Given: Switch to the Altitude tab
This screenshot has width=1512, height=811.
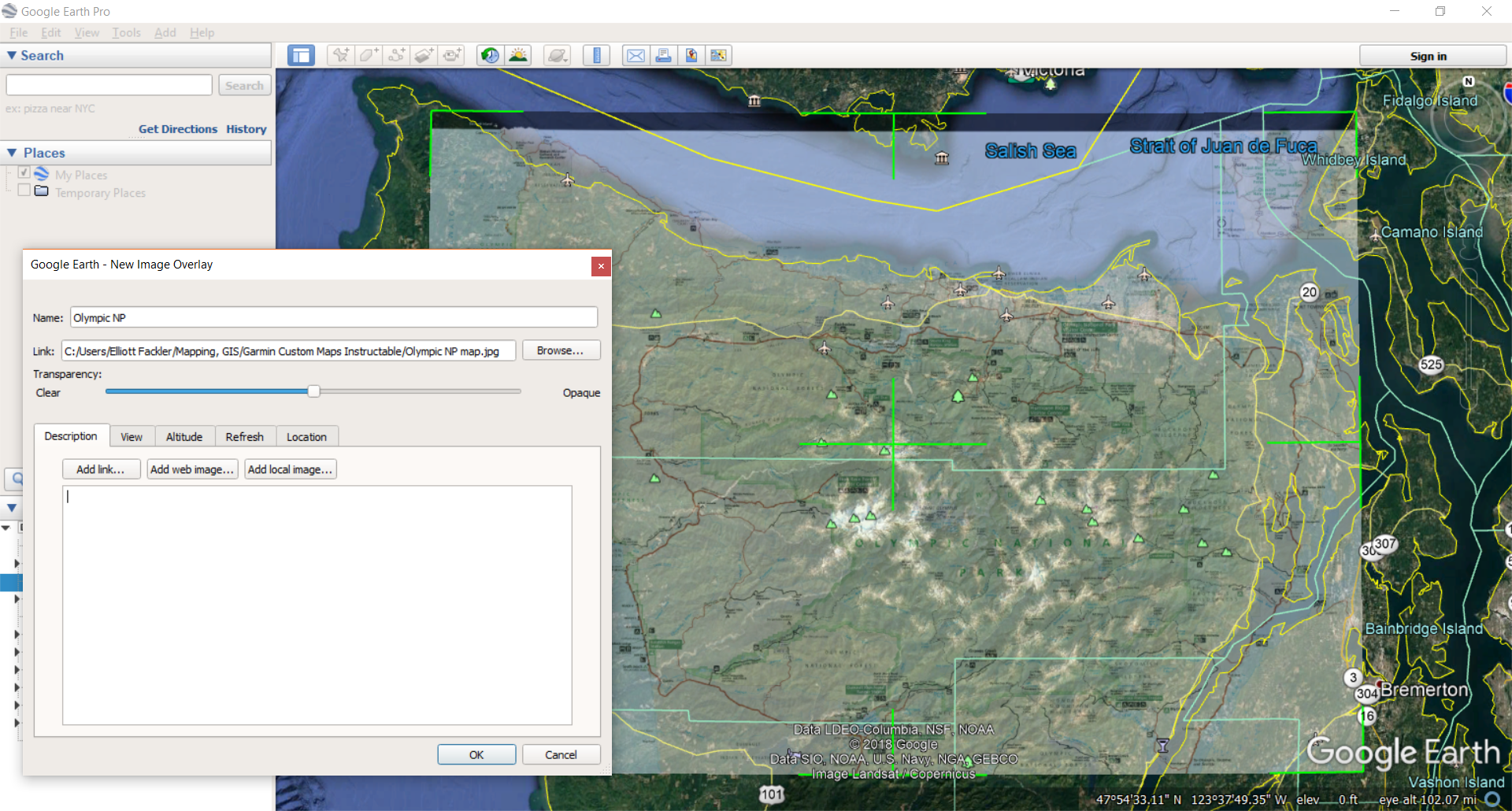Looking at the screenshot, I should [x=184, y=437].
